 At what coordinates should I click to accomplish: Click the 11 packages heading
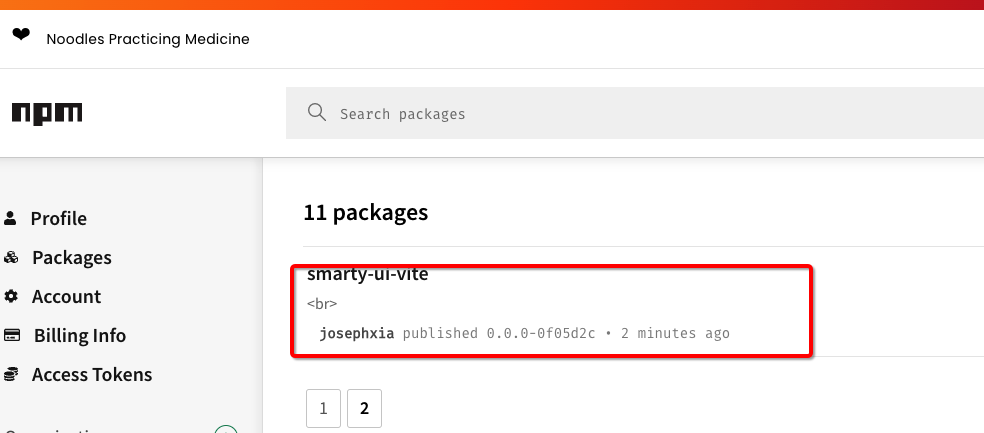(365, 212)
